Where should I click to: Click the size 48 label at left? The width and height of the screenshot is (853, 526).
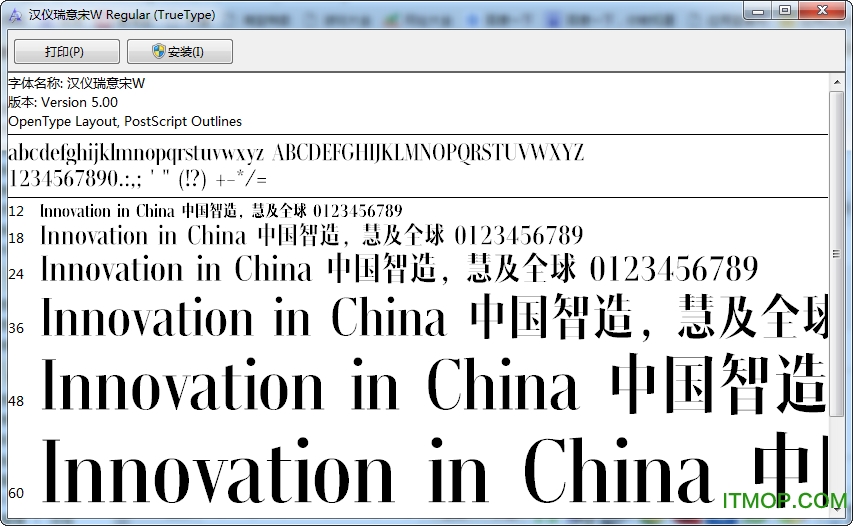point(16,401)
